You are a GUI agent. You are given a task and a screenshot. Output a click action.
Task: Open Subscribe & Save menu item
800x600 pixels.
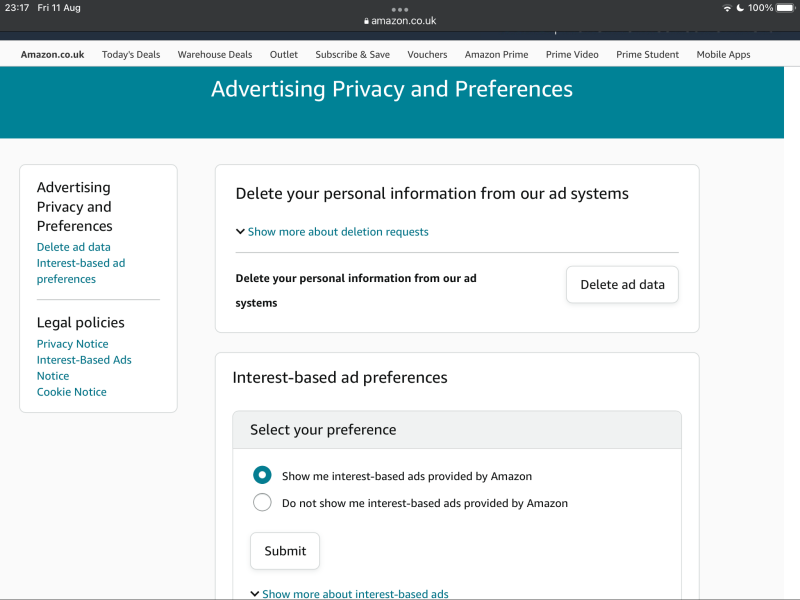pos(352,55)
